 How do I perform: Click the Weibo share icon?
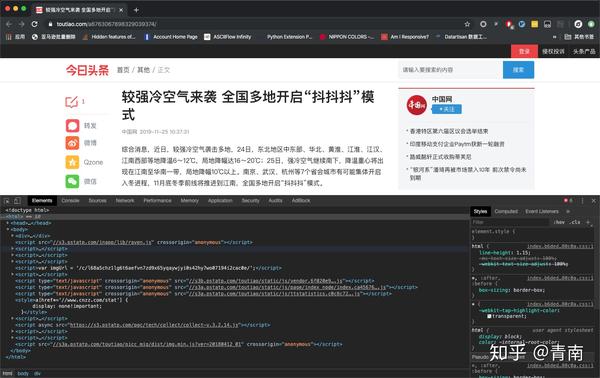pyautogui.click(x=72, y=143)
